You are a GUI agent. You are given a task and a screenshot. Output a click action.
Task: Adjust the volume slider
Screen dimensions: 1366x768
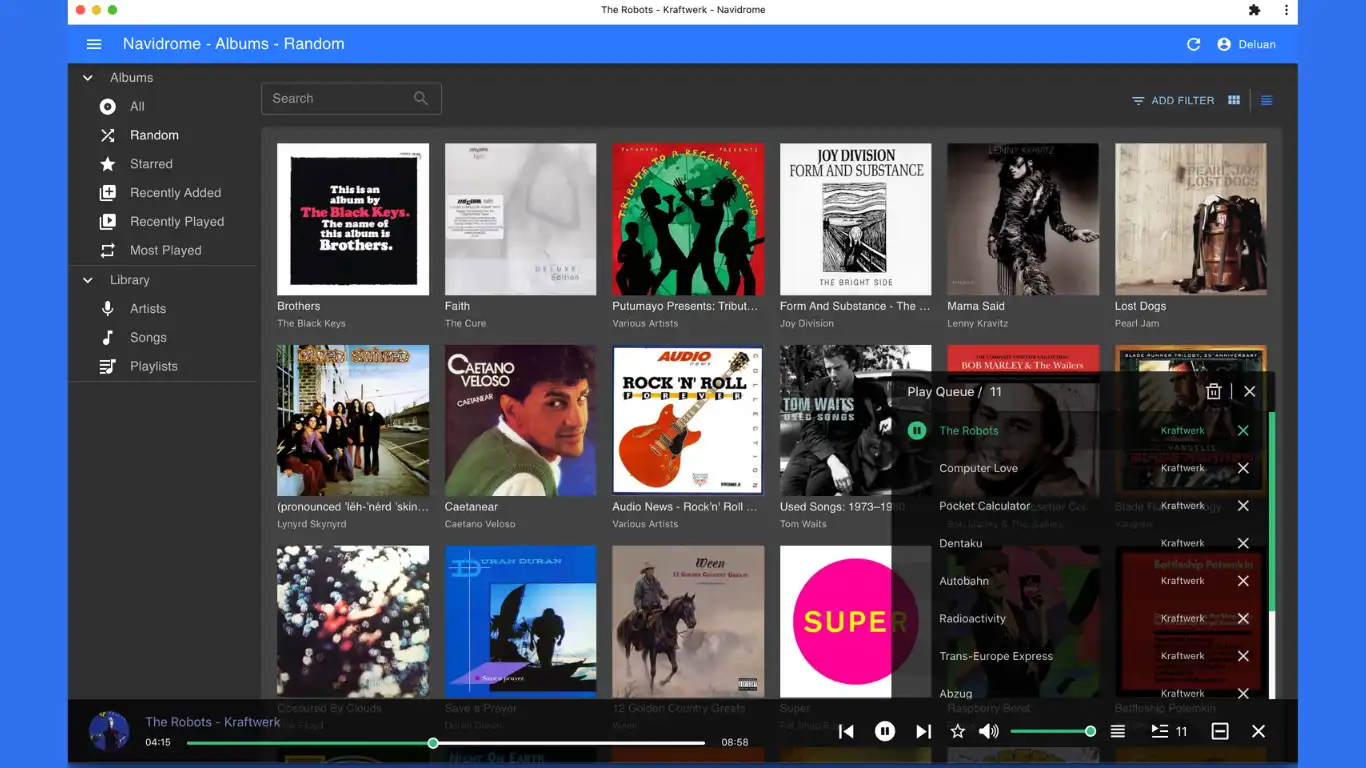tap(1050, 732)
